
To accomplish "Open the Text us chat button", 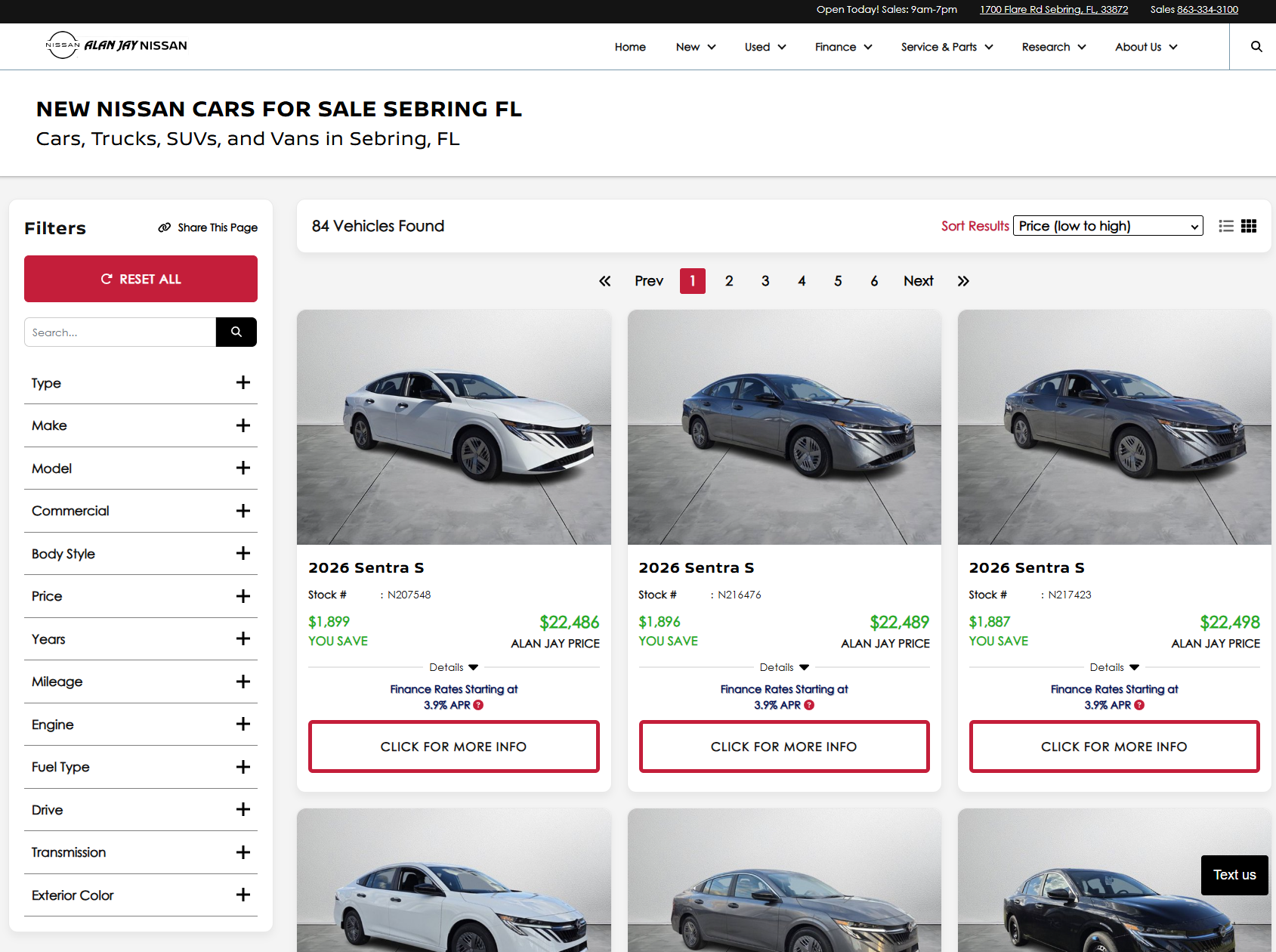I will pos(1234,875).
